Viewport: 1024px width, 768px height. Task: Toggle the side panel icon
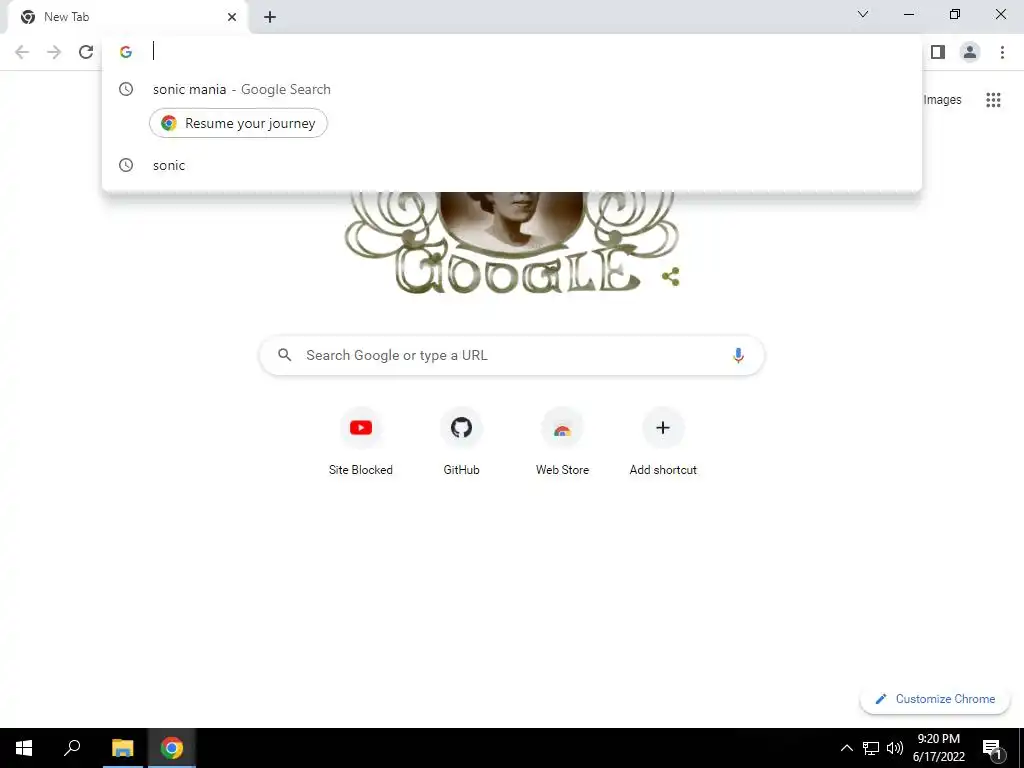tap(938, 52)
